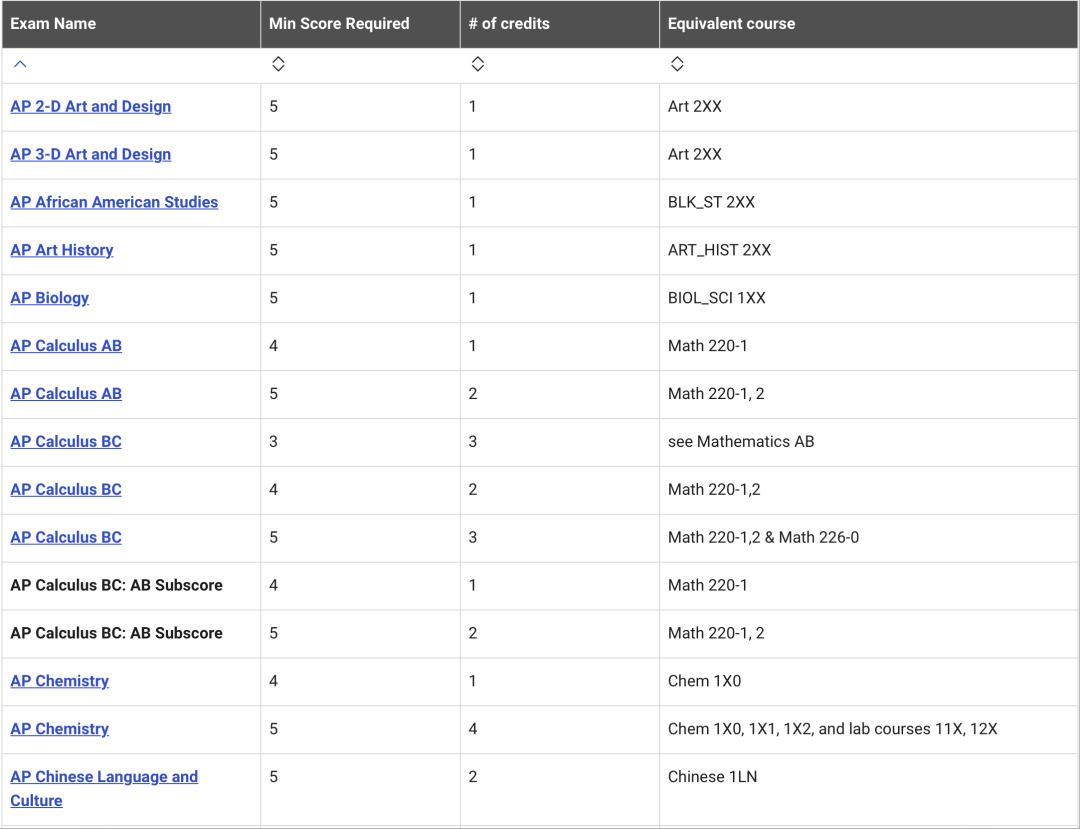Screen dimensions: 1080x829
Task: Open AP Chemistry link in the Chem 1X0 row
Action: pyautogui.click(x=60, y=681)
